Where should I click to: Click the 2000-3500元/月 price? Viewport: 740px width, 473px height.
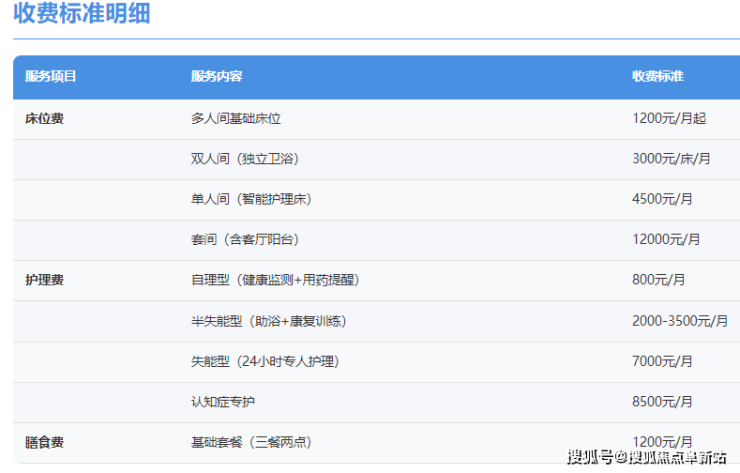pos(680,321)
